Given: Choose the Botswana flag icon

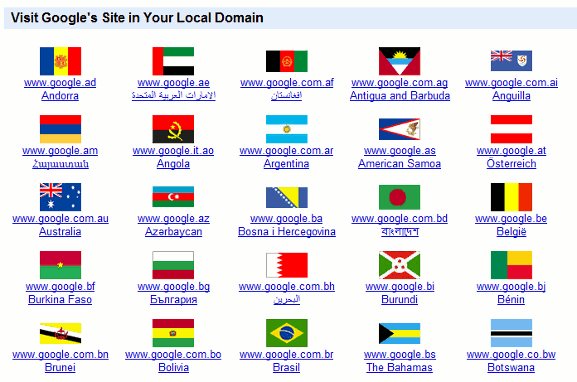Looking at the screenshot, I should coord(511,333).
